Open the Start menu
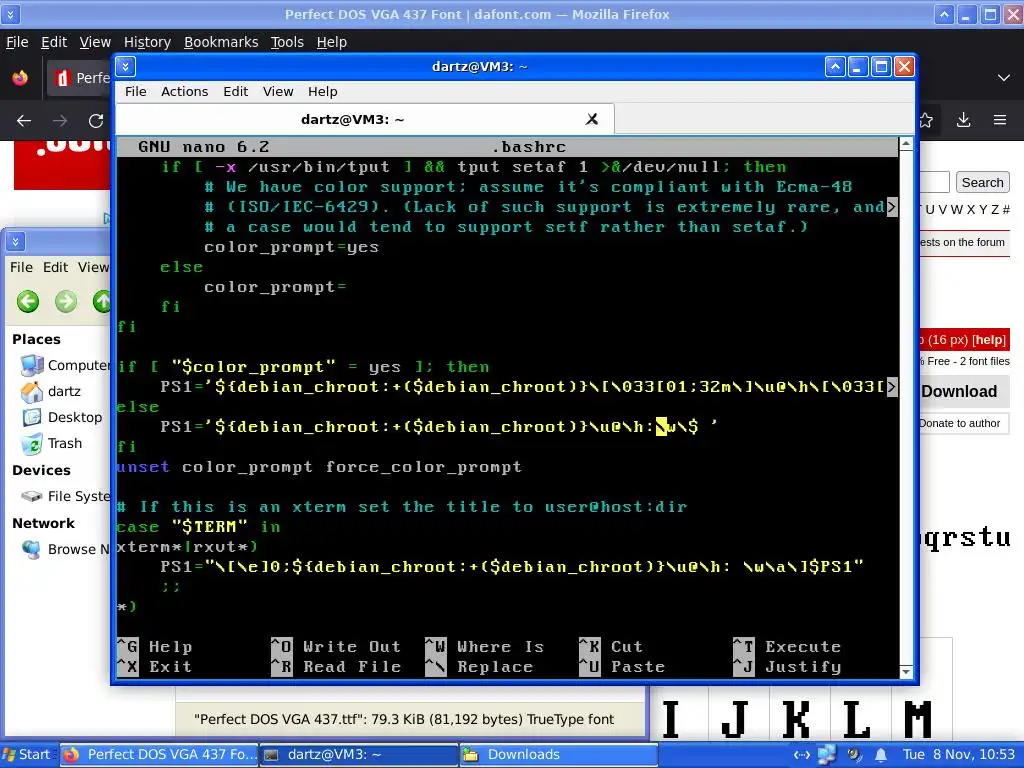 (x=27, y=754)
